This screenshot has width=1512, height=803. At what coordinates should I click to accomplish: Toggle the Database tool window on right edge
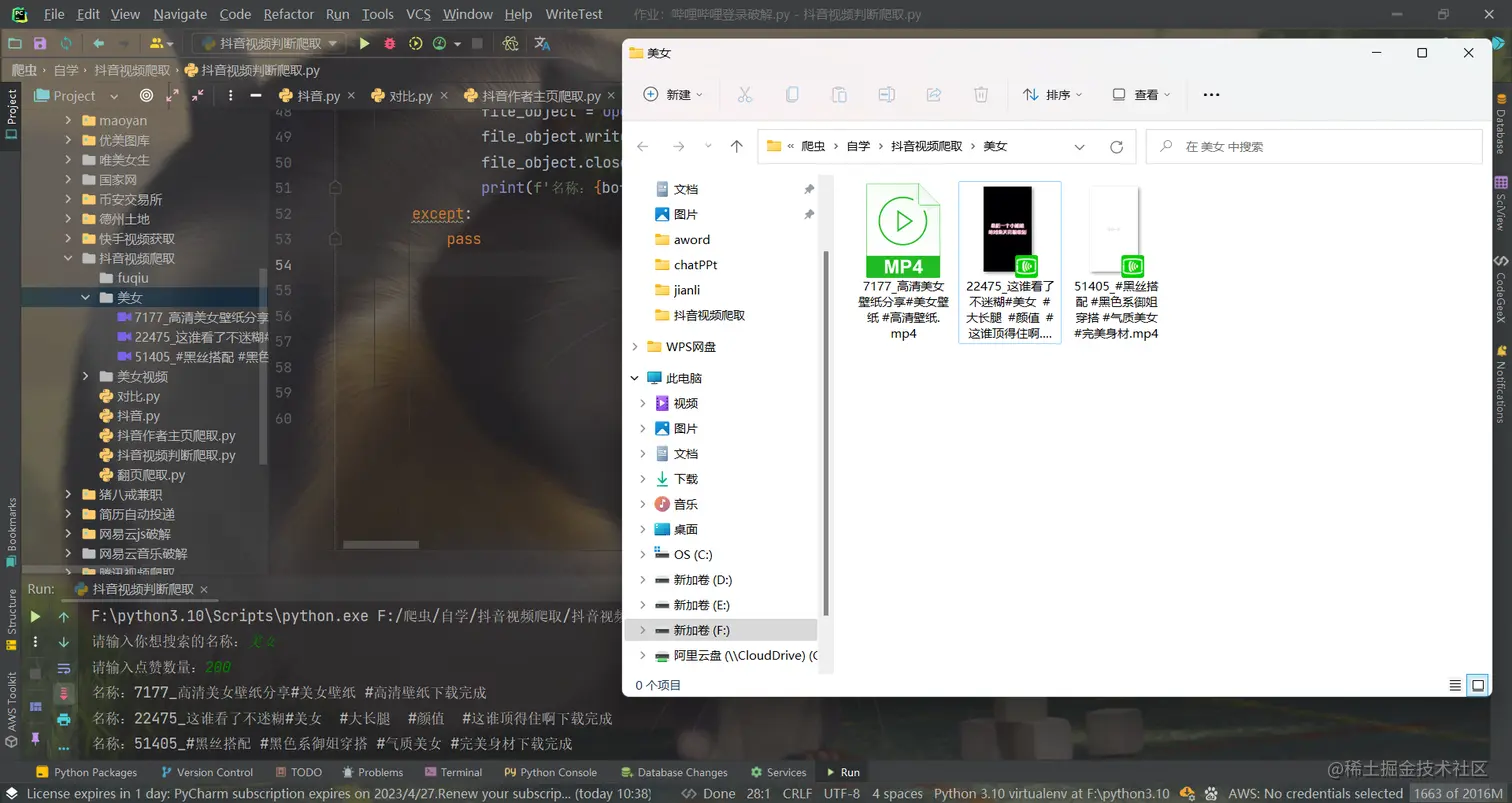click(1501, 124)
